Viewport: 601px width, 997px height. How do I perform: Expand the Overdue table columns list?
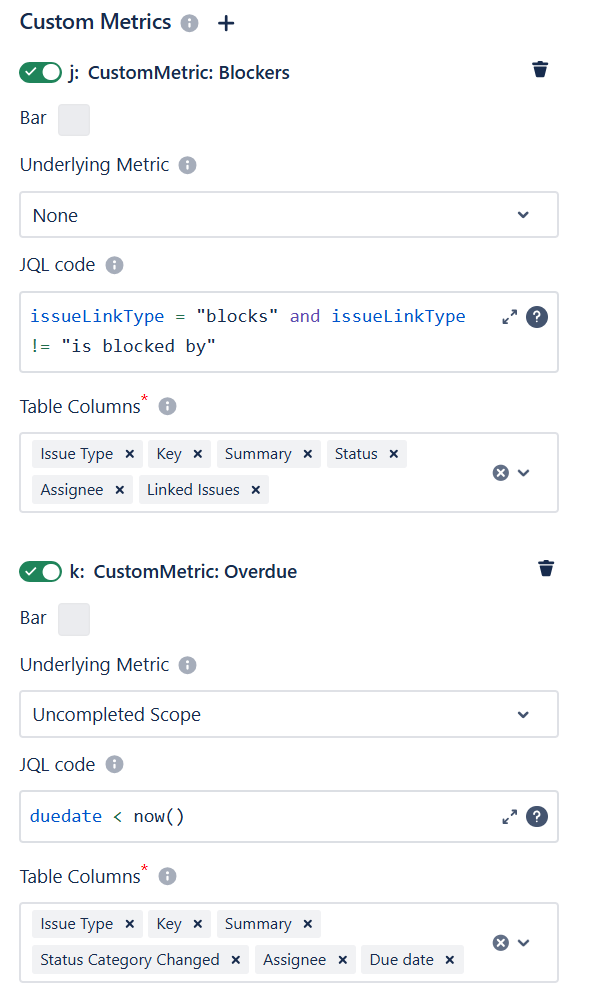(523, 943)
